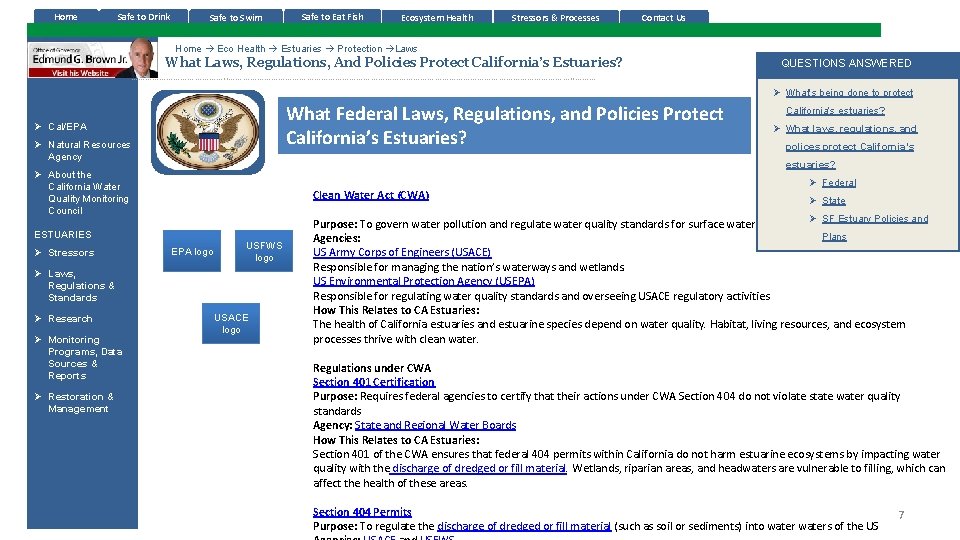Open Natural Resources Agency sidebar link
Viewport: 960px width, 540px height.
coord(89,151)
